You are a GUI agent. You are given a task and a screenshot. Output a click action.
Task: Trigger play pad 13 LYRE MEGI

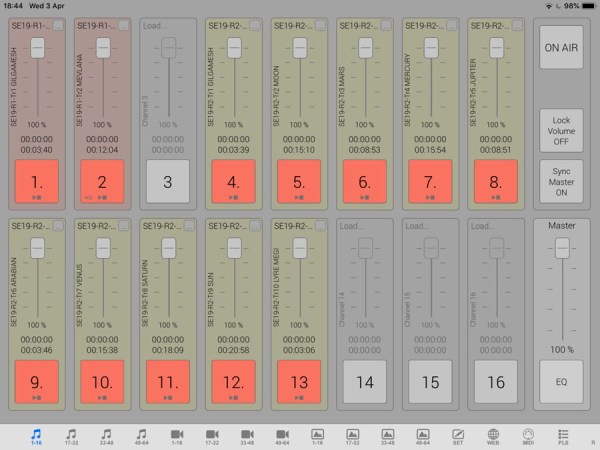tap(299, 381)
